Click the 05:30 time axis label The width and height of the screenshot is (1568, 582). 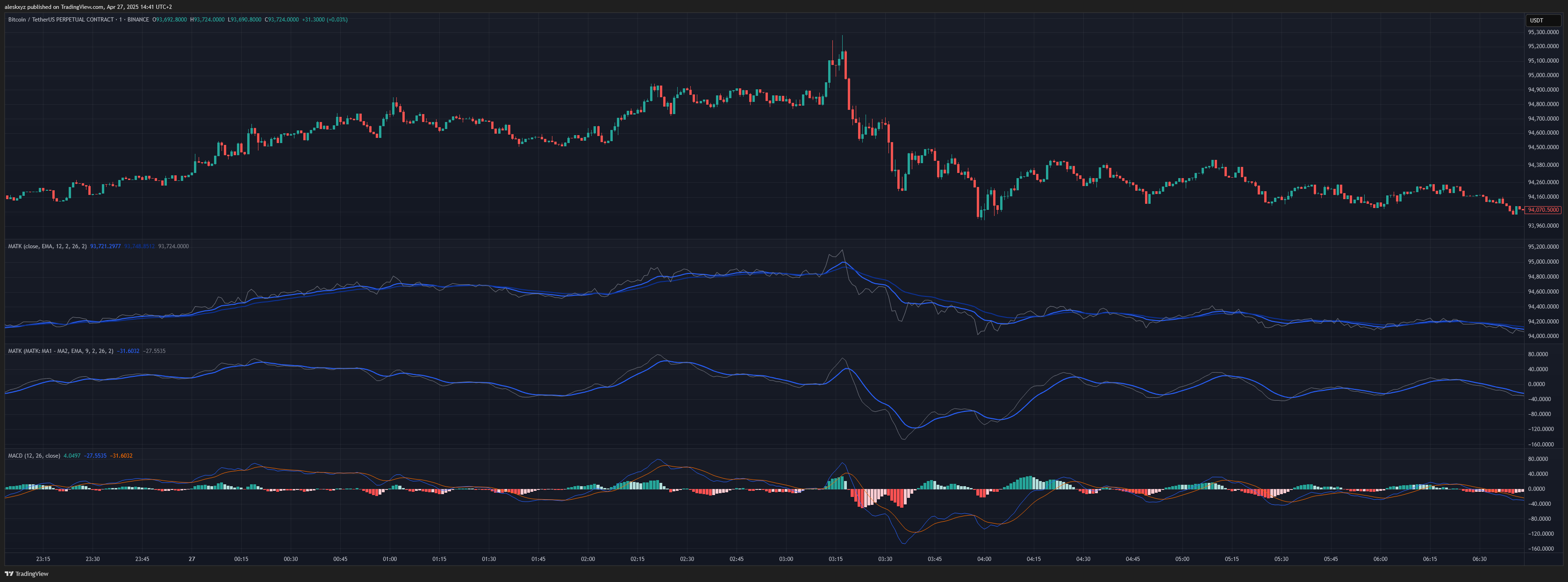tap(1282, 559)
